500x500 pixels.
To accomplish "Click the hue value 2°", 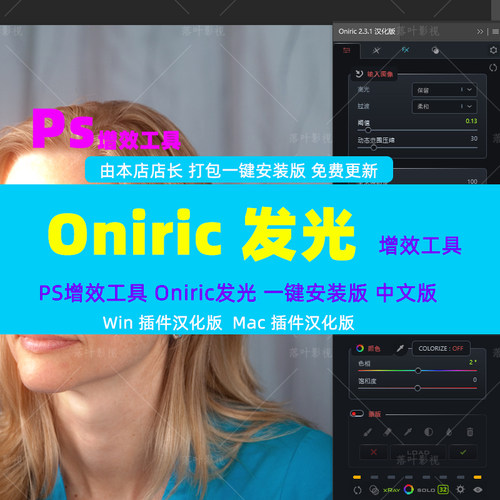I will [x=473, y=362].
